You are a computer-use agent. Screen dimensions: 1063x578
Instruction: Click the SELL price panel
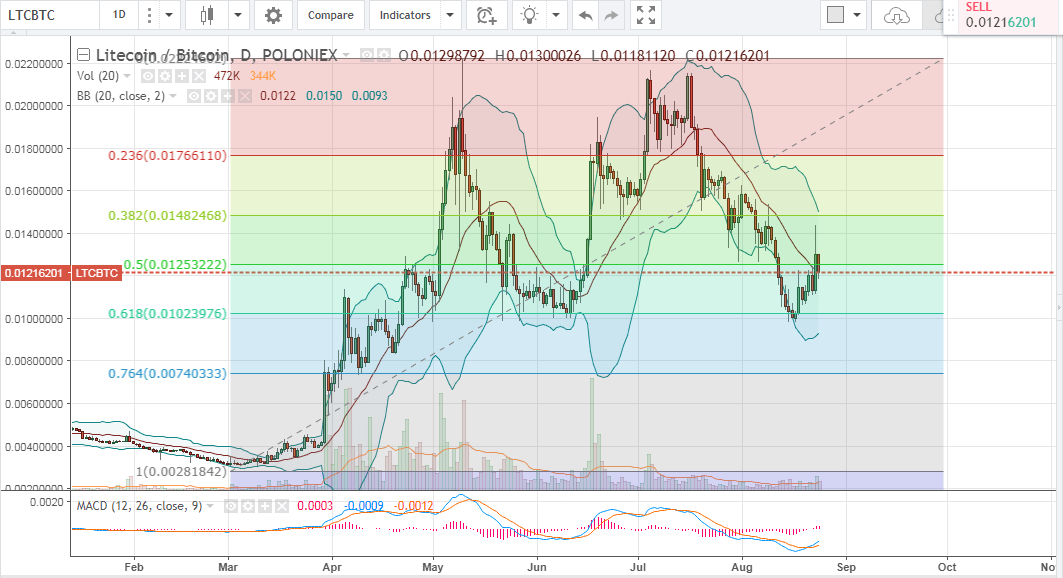[1003, 16]
